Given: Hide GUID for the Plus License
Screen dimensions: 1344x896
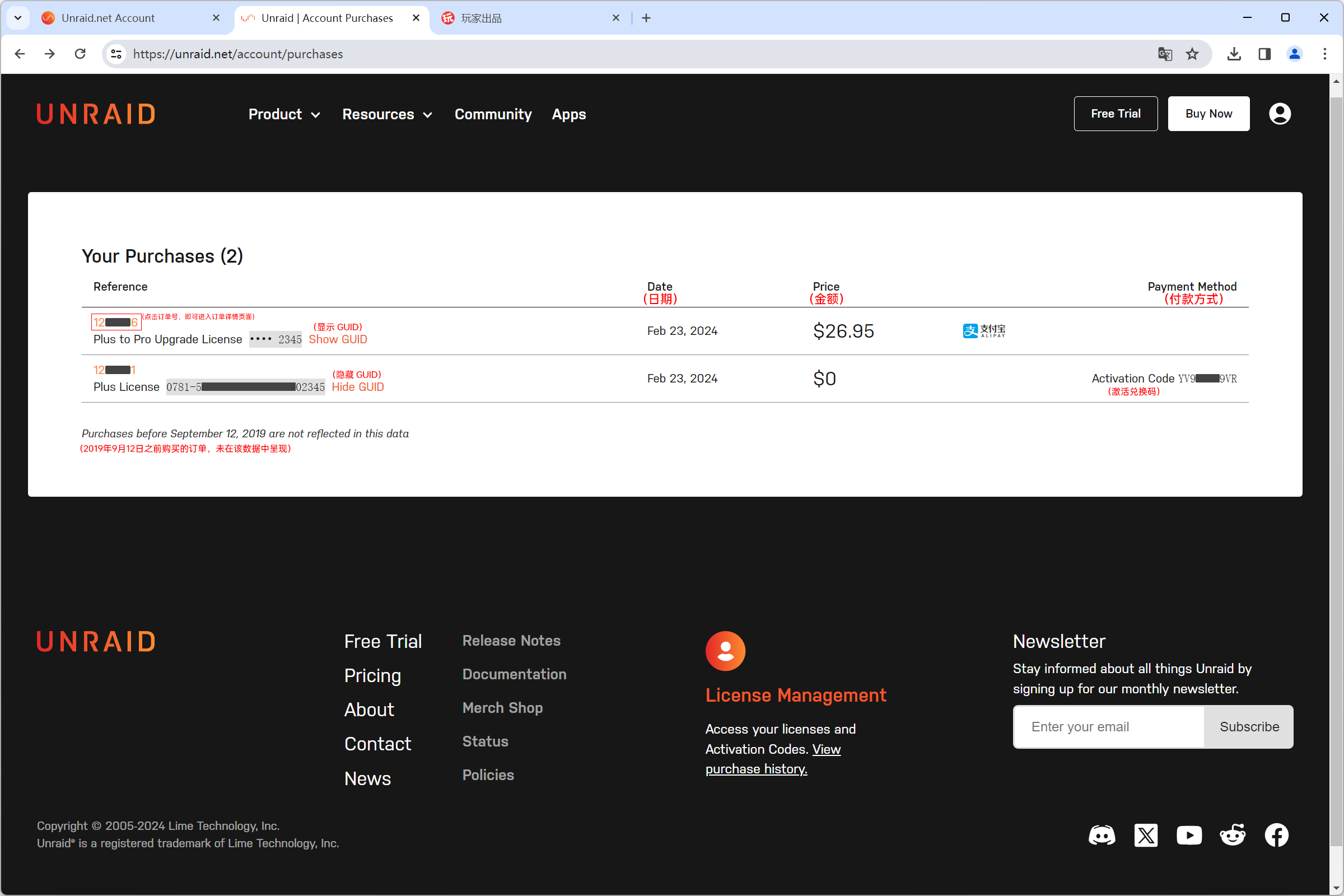Looking at the screenshot, I should click(x=358, y=387).
